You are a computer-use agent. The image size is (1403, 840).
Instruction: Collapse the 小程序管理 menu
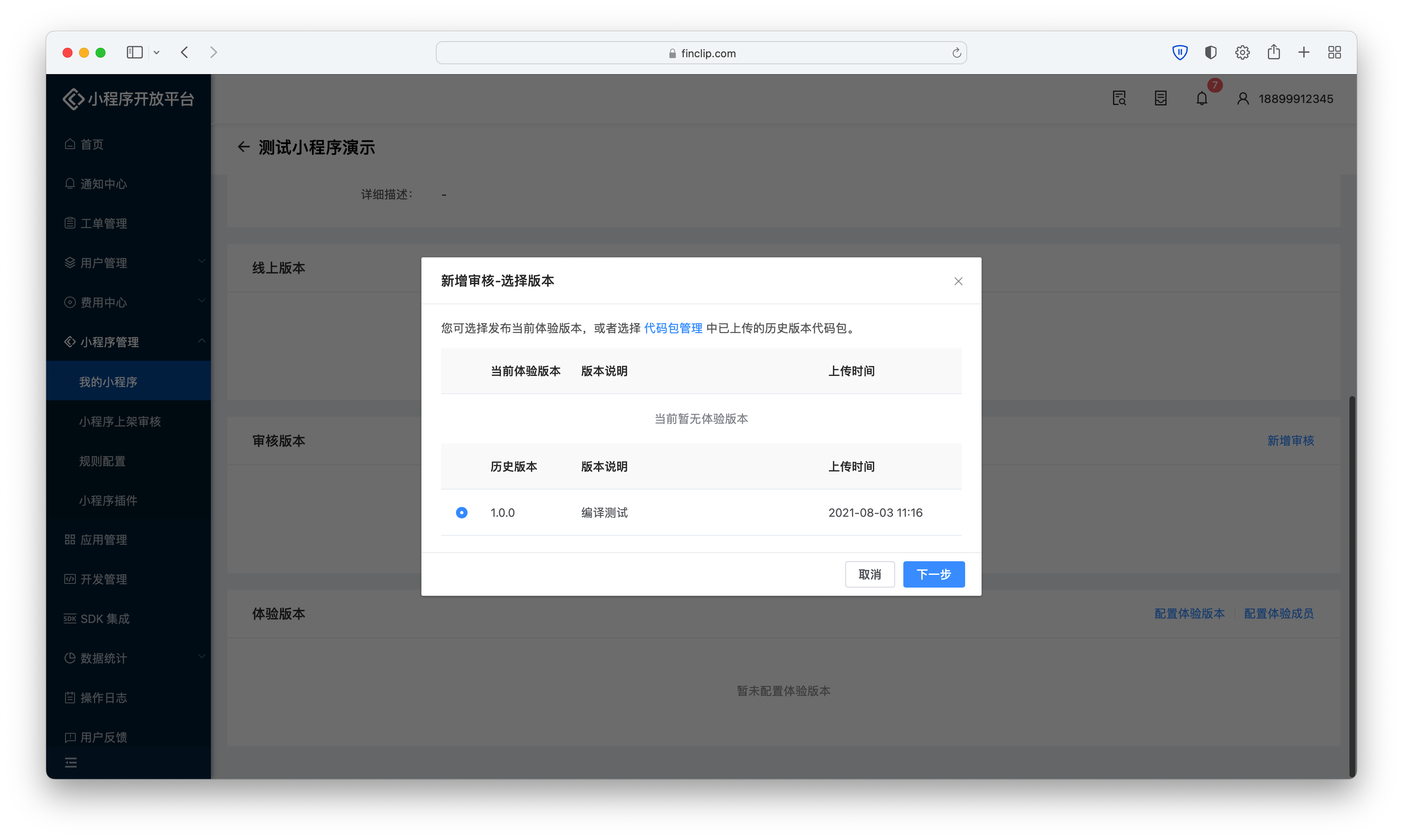pos(129,342)
